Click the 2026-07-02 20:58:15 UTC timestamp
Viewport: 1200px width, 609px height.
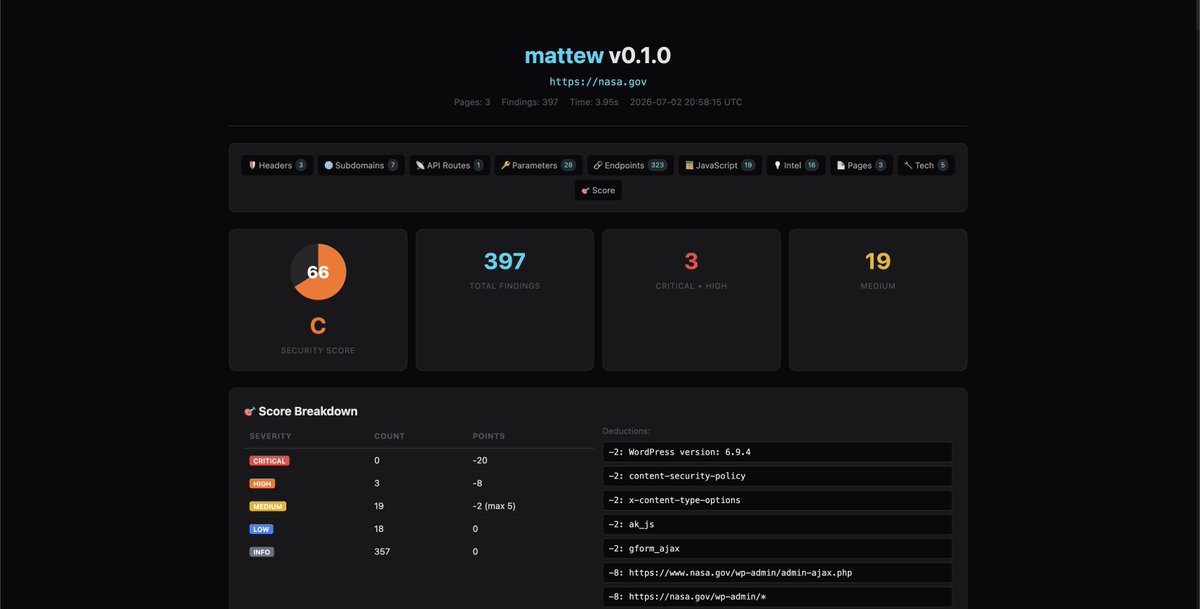[686, 102]
